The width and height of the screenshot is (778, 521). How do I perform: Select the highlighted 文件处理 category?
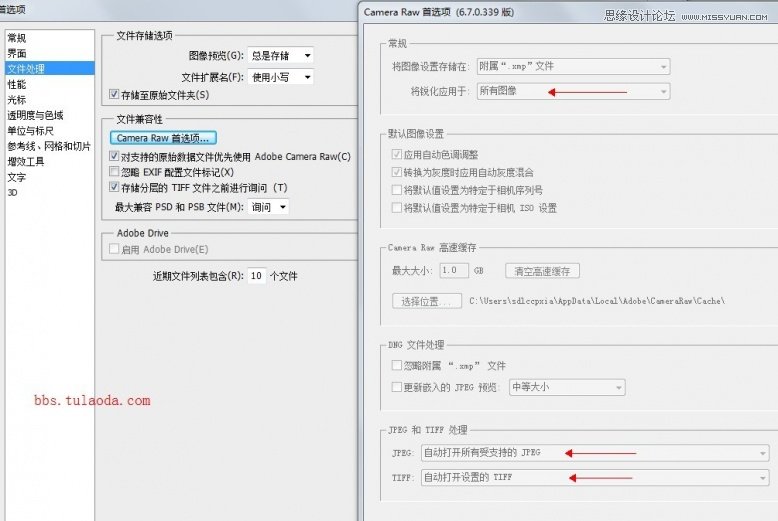(x=50, y=68)
